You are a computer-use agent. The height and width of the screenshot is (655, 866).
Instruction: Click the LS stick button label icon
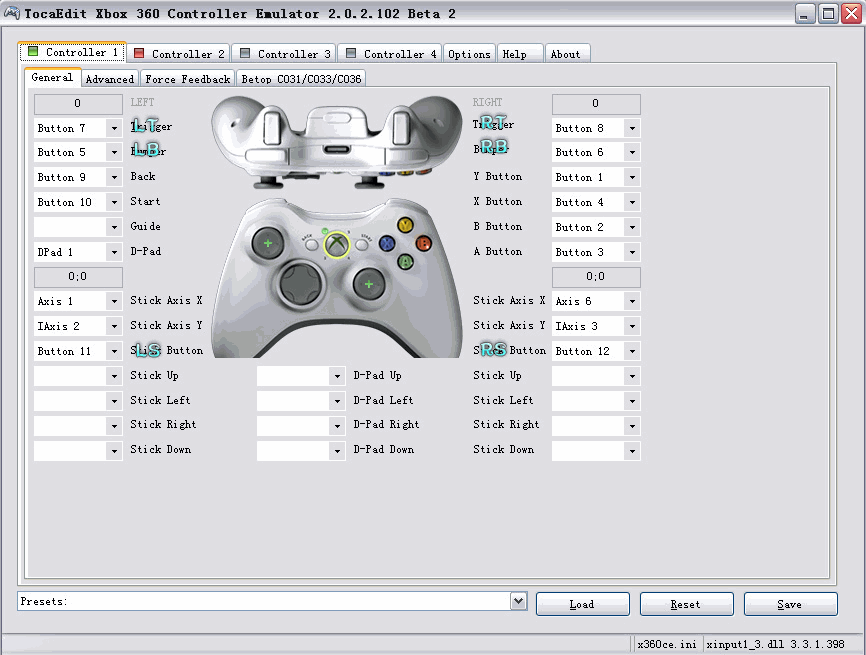click(147, 350)
